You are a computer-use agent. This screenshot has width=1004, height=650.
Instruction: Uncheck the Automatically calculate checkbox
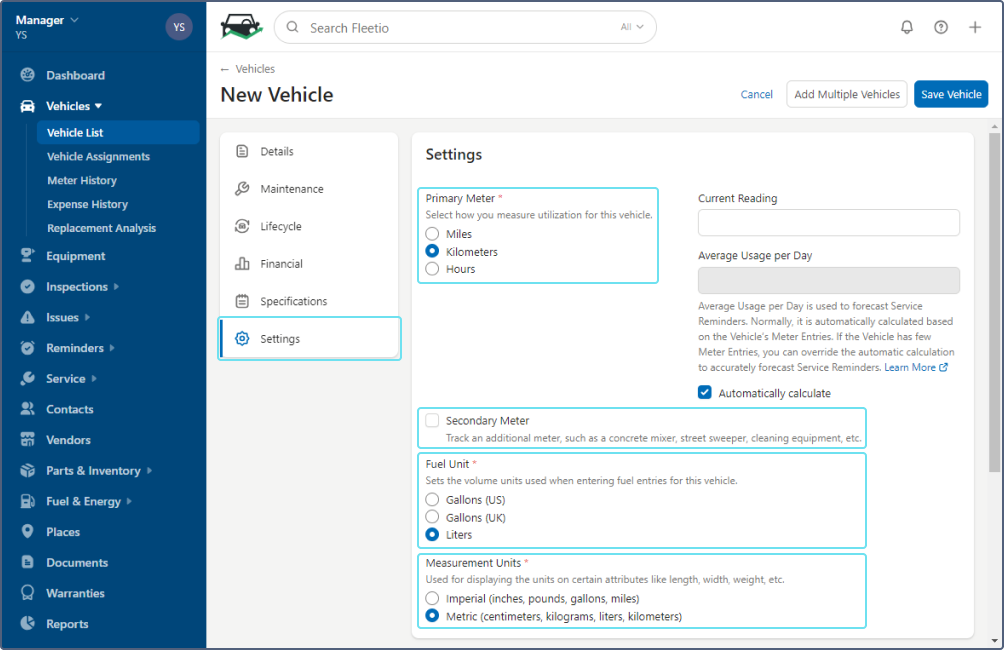(x=705, y=393)
